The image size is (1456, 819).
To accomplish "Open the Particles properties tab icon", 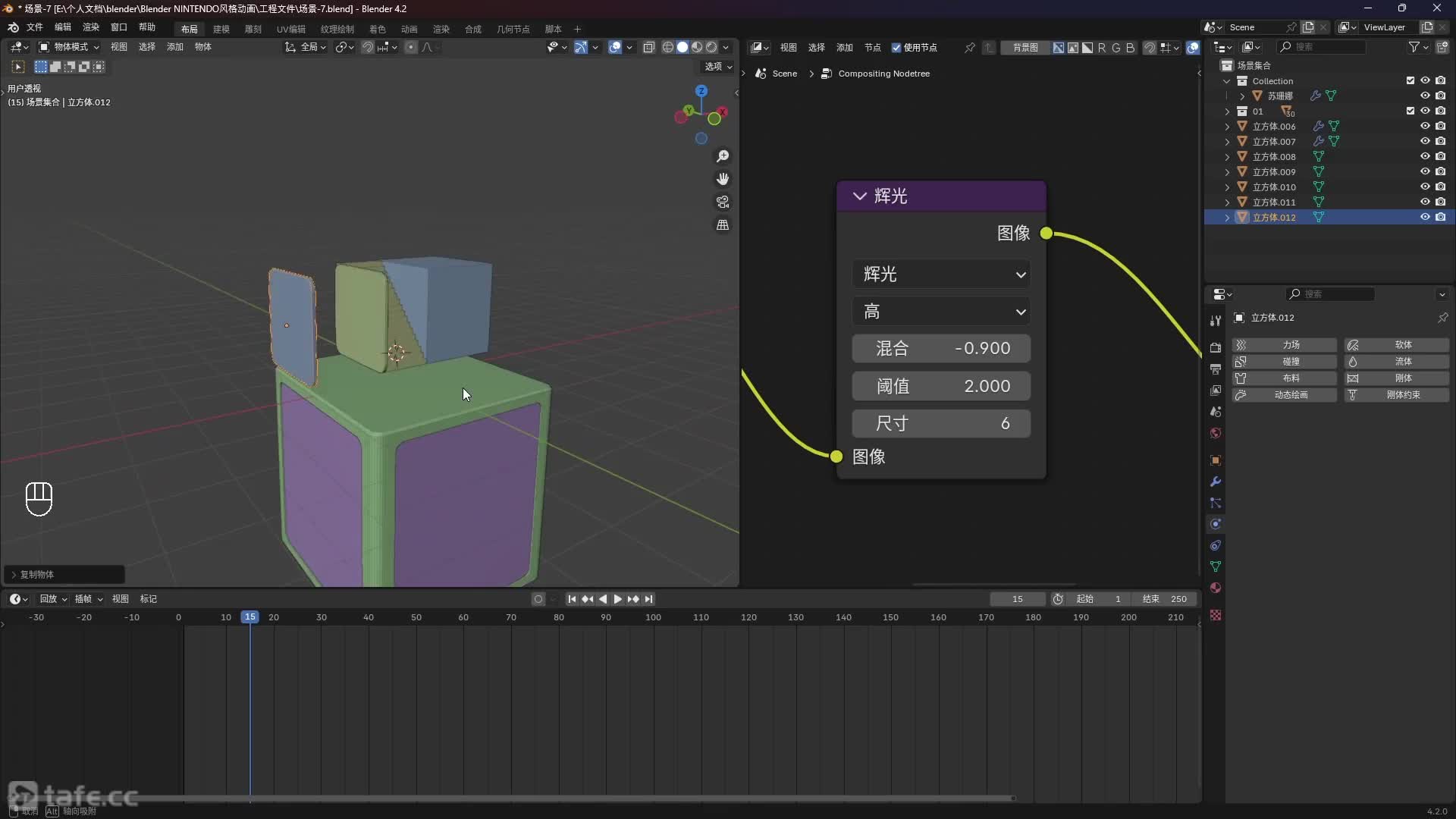I will [x=1216, y=503].
